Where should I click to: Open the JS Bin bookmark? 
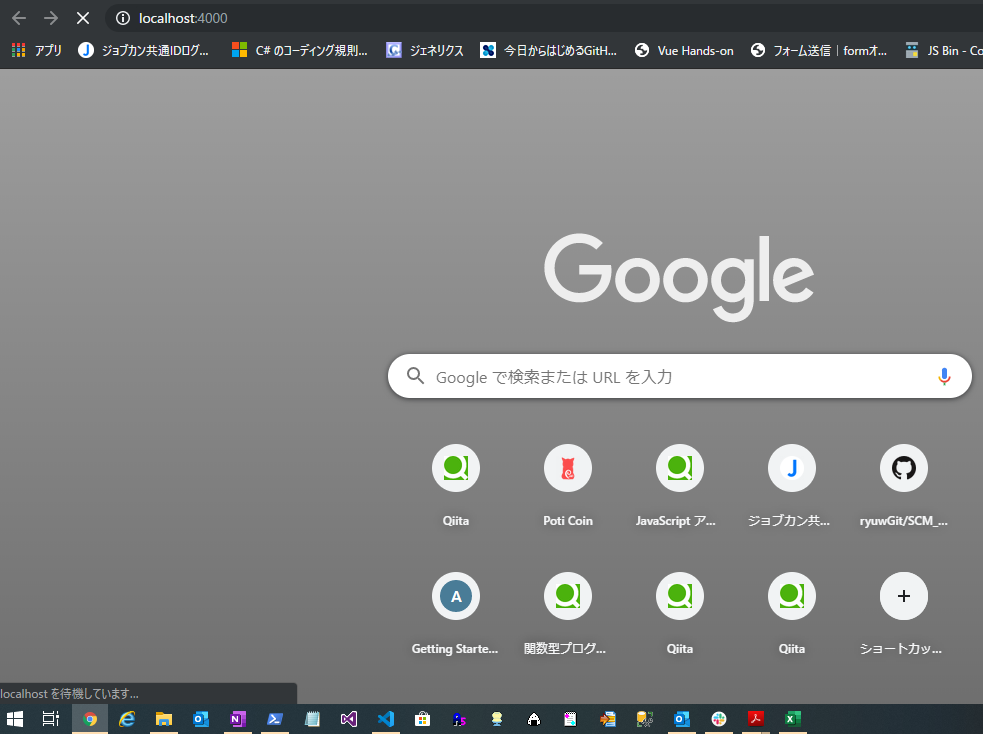(x=943, y=50)
